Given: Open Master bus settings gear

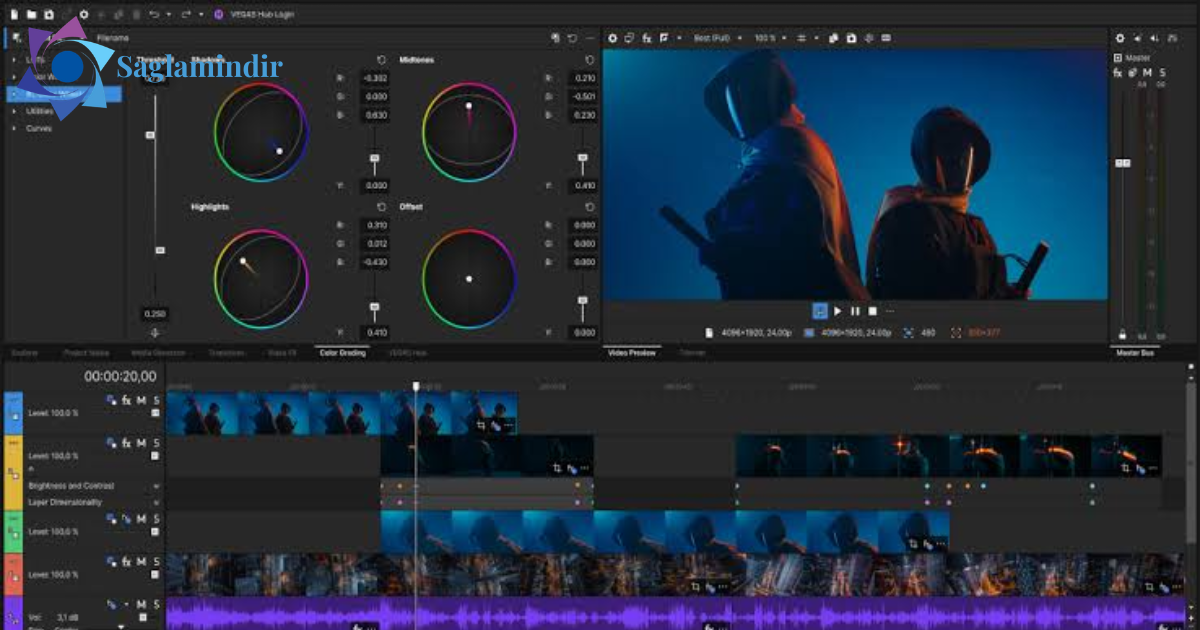Looking at the screenshot, I should coord(1120,38).
